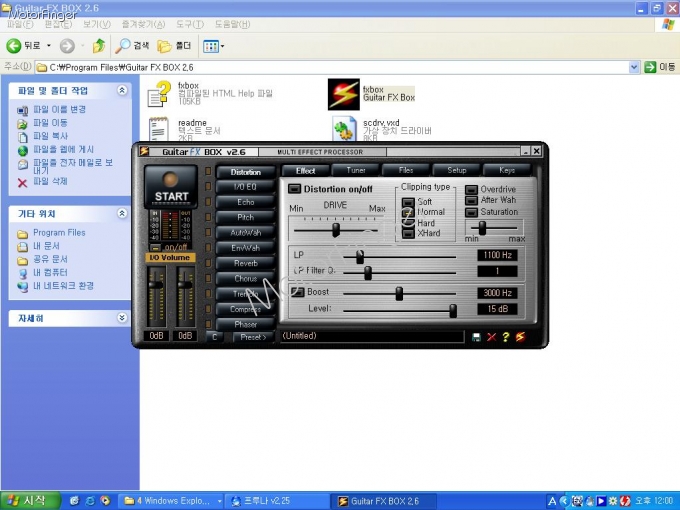Select the Reverb effect button
Viewport: 680px width, 510px height.
point(245,263)
